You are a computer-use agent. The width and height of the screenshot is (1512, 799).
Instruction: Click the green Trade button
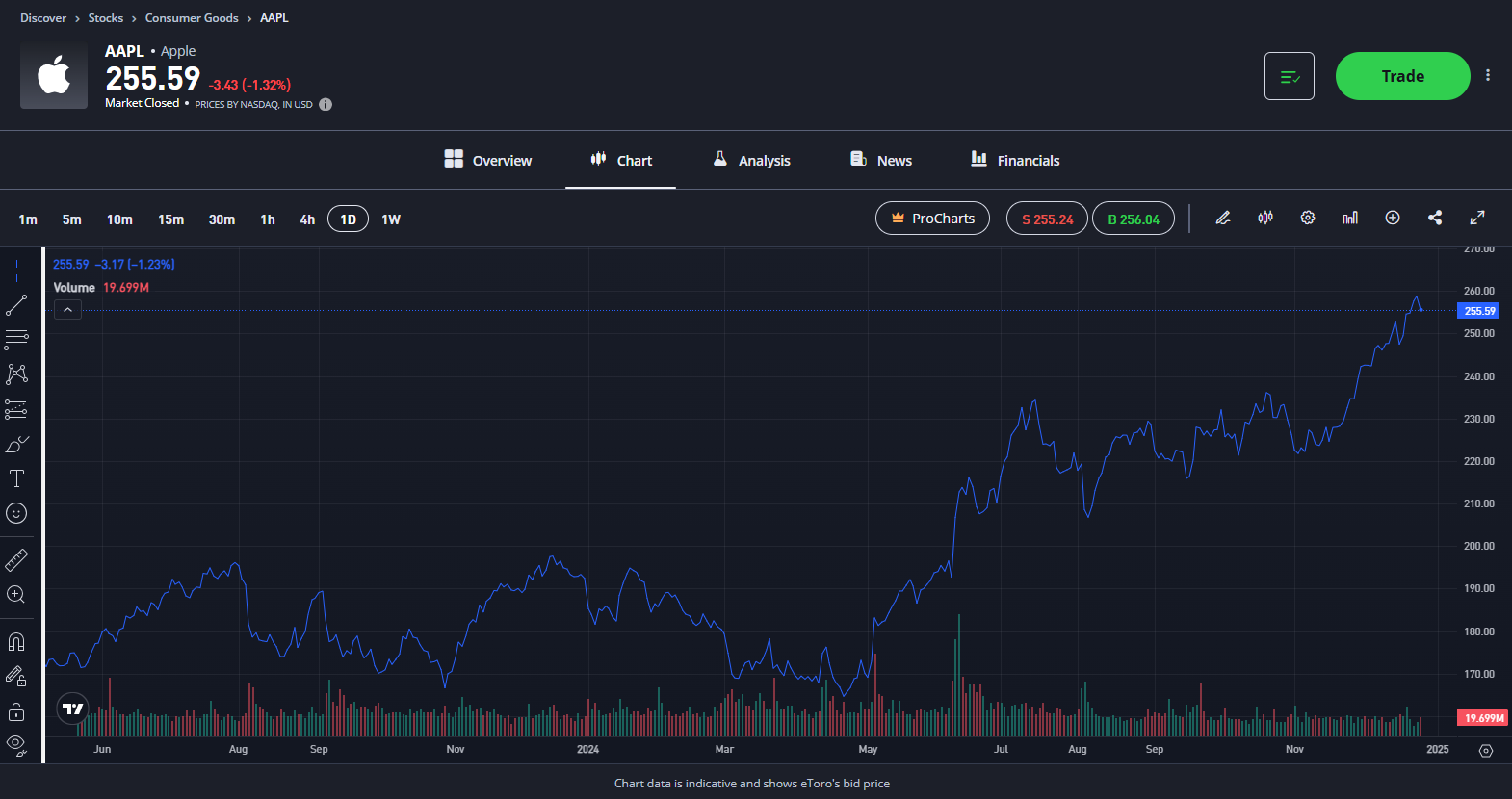pos(1402,76)
